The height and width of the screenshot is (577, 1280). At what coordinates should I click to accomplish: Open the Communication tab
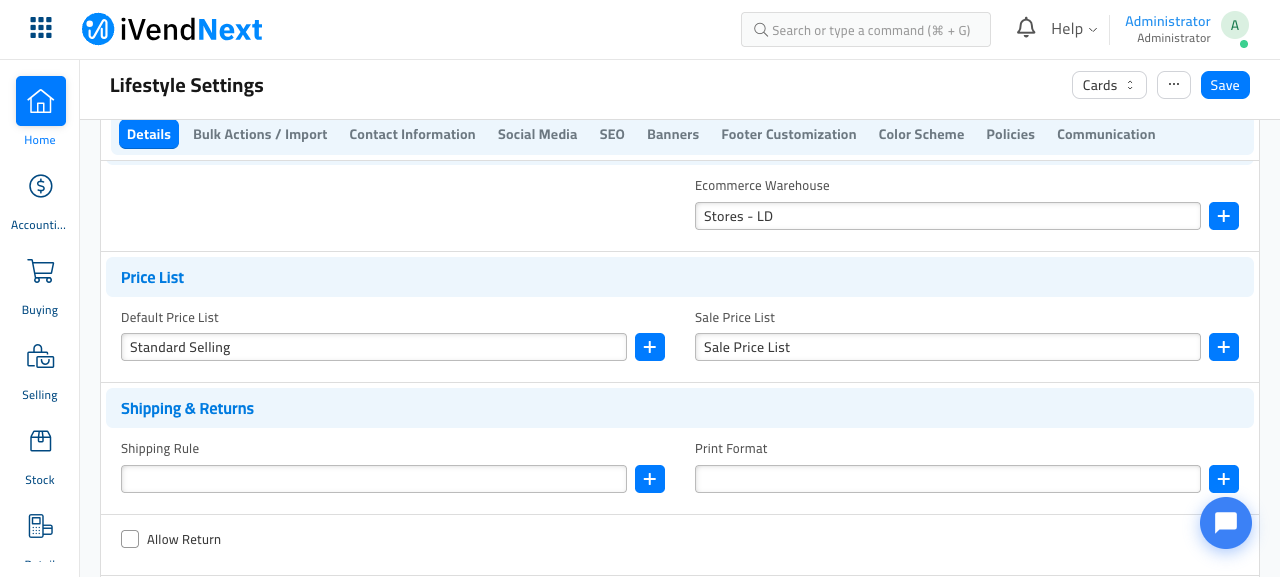pyautogui.click(x=1106, y=134)
